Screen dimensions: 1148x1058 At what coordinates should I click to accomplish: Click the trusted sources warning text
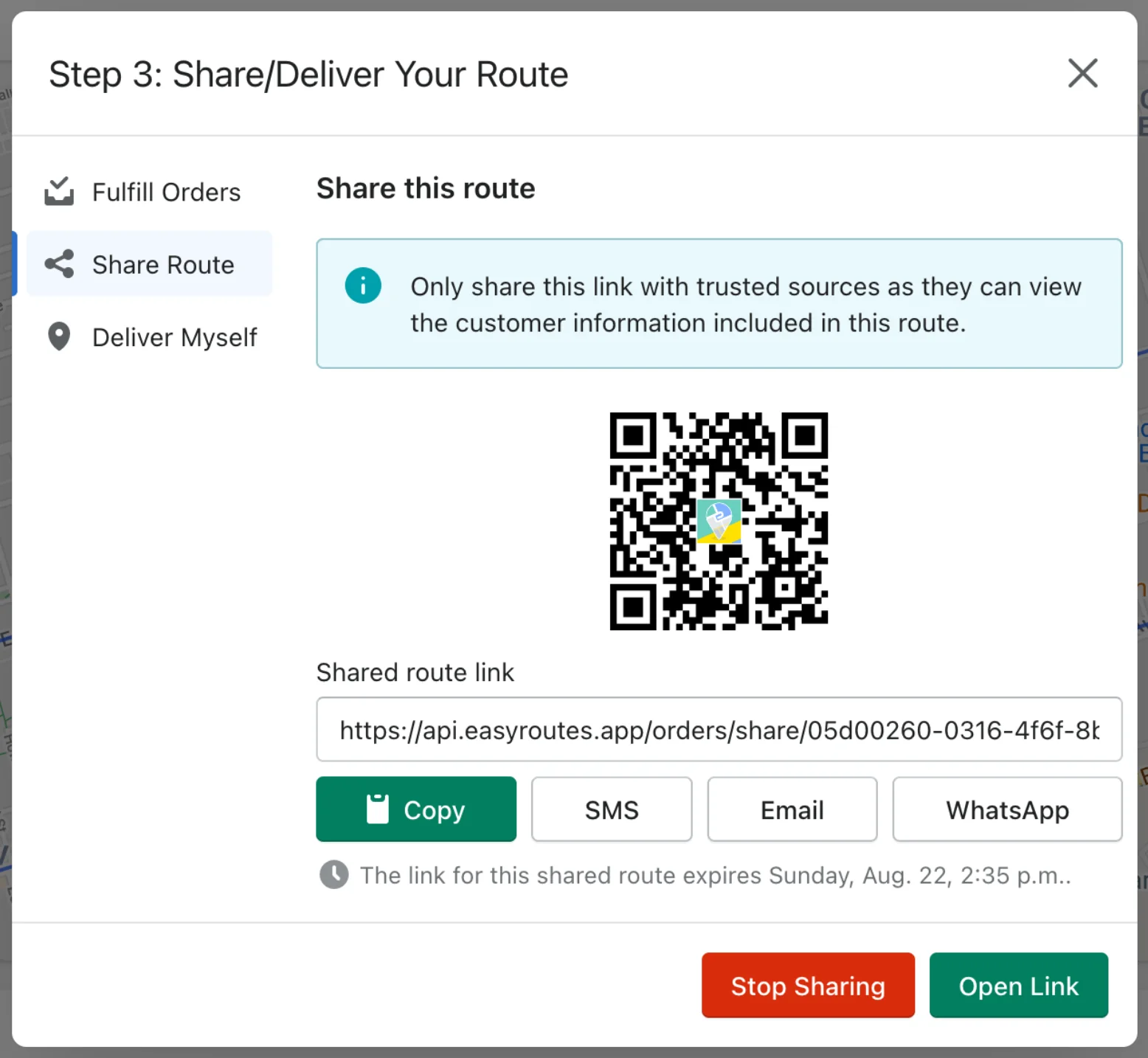tap(746, 304)
